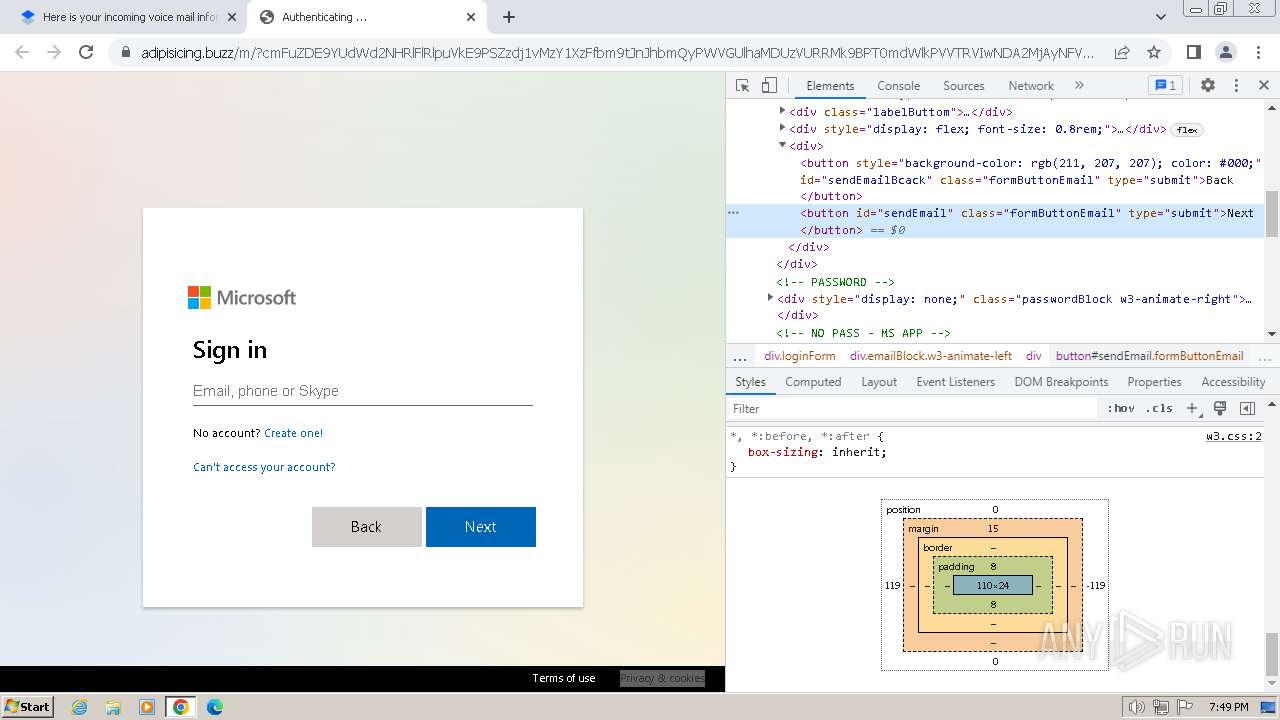The image size is (1280, 720).
Task: Switch to the Network tab
Action: click(x=1031, y=86)
